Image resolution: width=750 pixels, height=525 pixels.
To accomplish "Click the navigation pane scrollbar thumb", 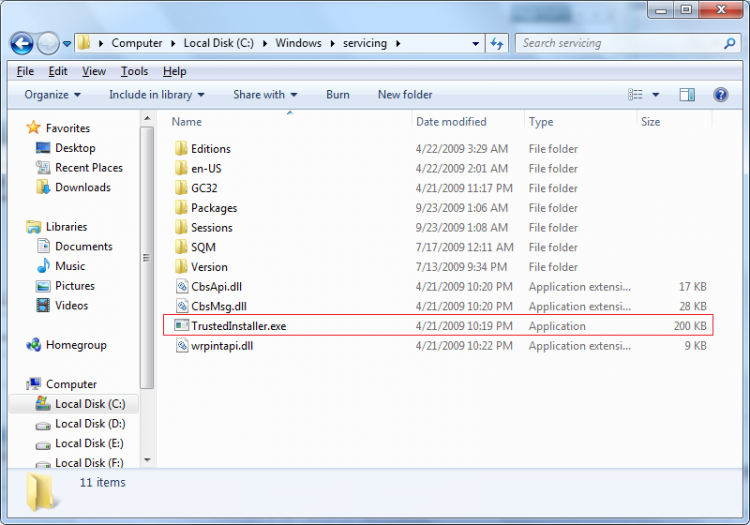I will (x=147, y=258).
